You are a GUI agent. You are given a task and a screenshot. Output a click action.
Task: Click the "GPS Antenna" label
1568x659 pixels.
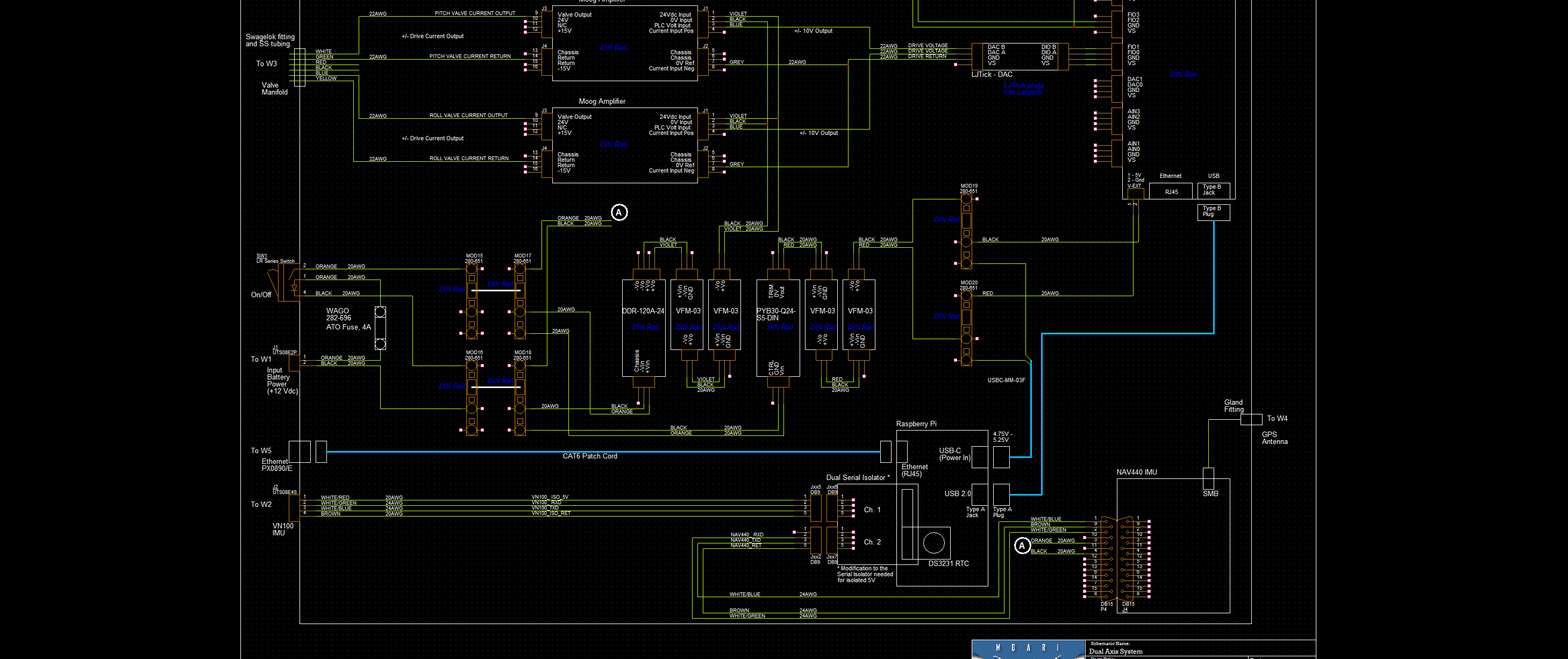pos(1274,438)
